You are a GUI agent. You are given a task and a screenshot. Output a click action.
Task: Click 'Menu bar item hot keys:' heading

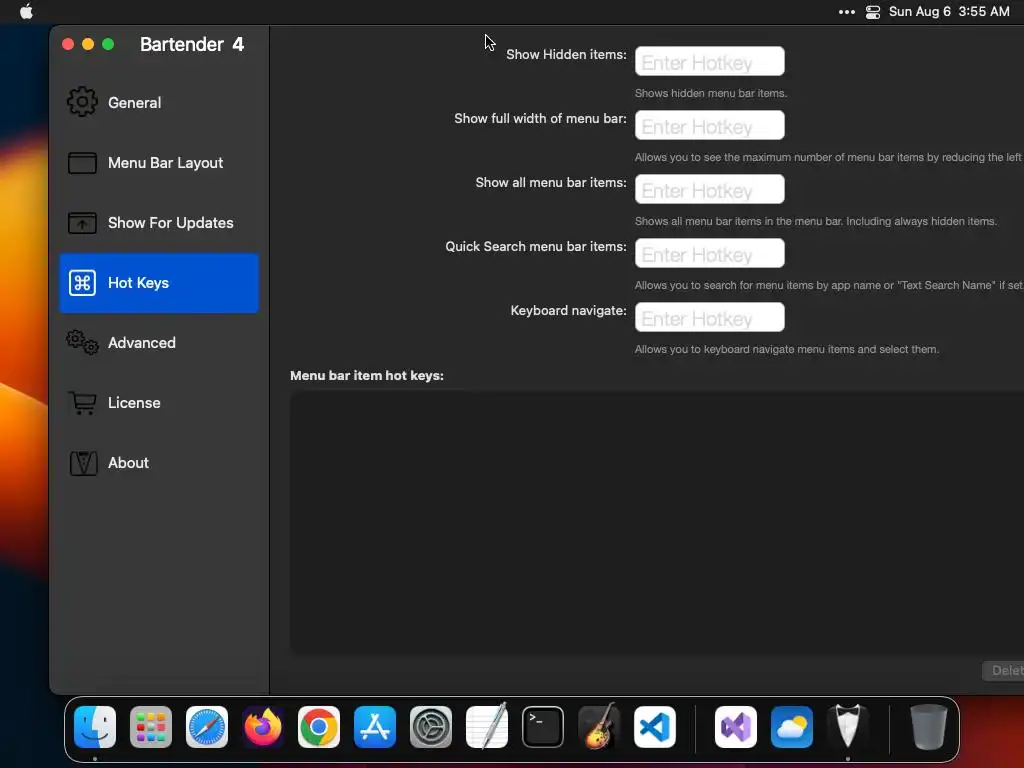[366, 376]
